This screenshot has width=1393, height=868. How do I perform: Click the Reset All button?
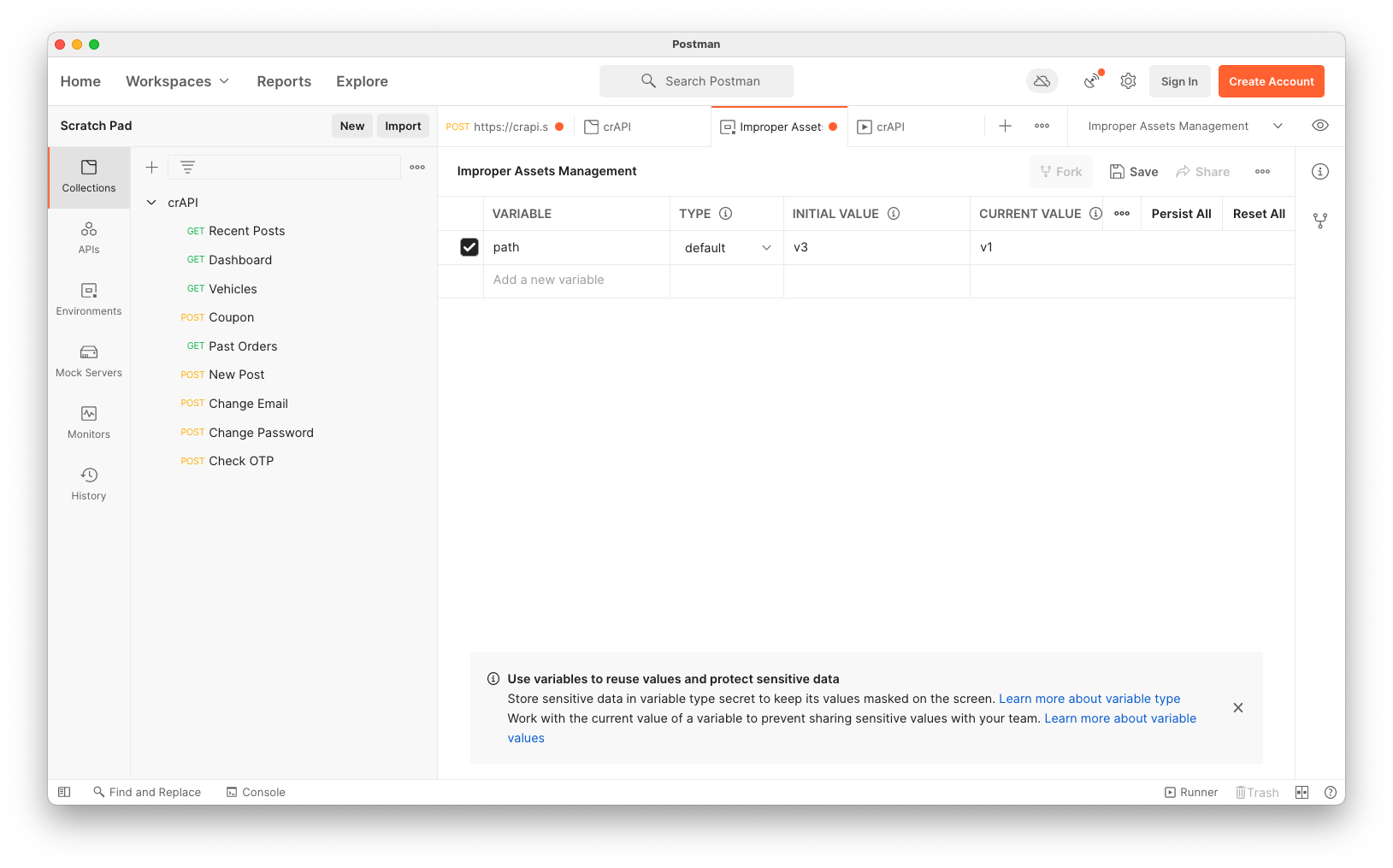pos(1259,214)
